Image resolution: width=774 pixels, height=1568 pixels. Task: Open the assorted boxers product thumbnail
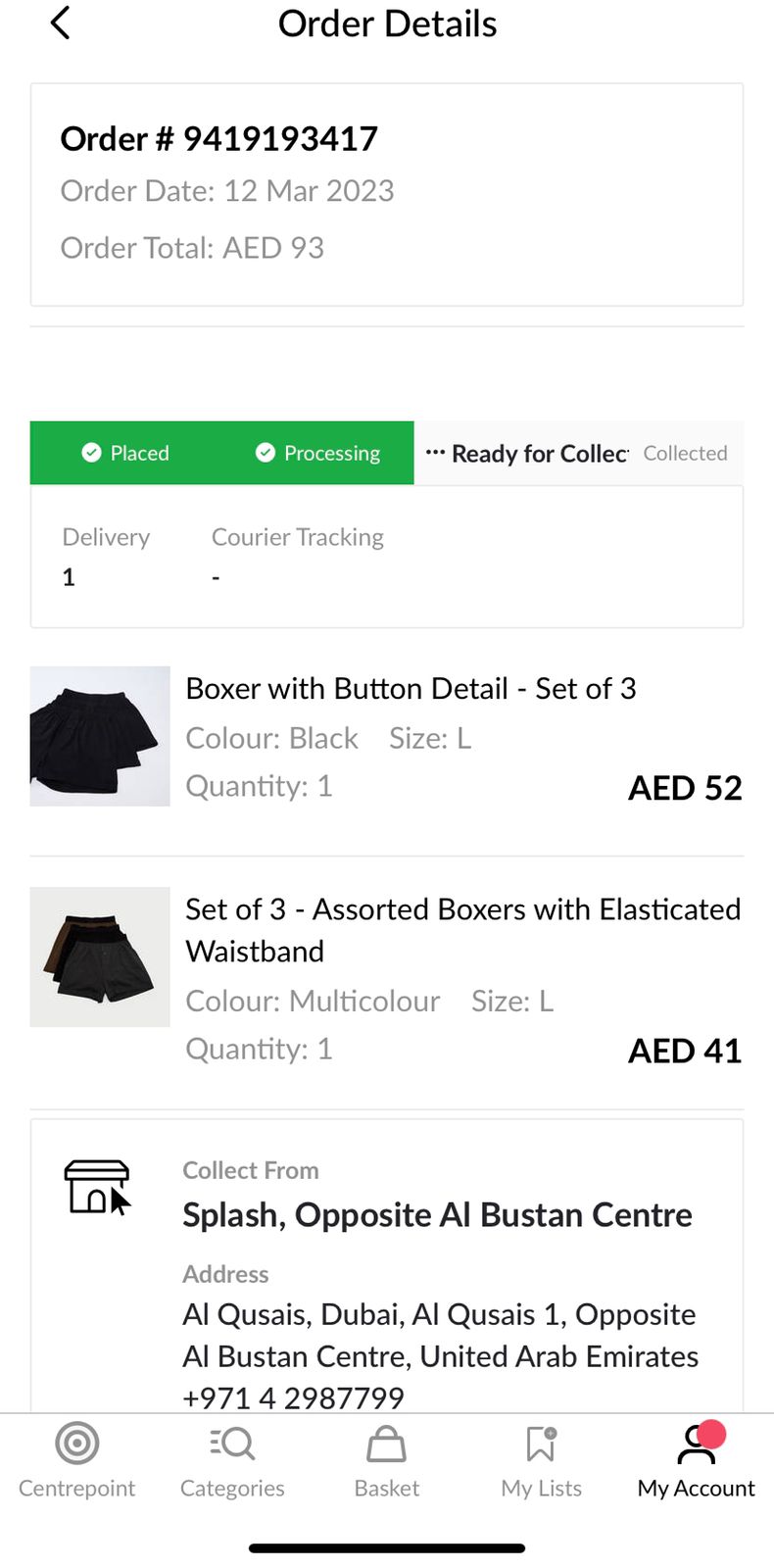tap(100, 956)
